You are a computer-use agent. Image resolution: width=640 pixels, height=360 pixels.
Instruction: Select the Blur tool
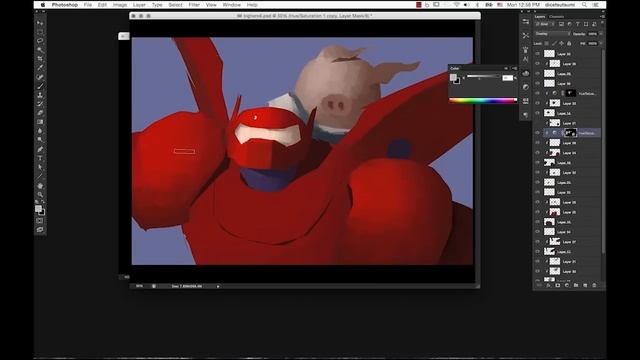tap(40, 131)
